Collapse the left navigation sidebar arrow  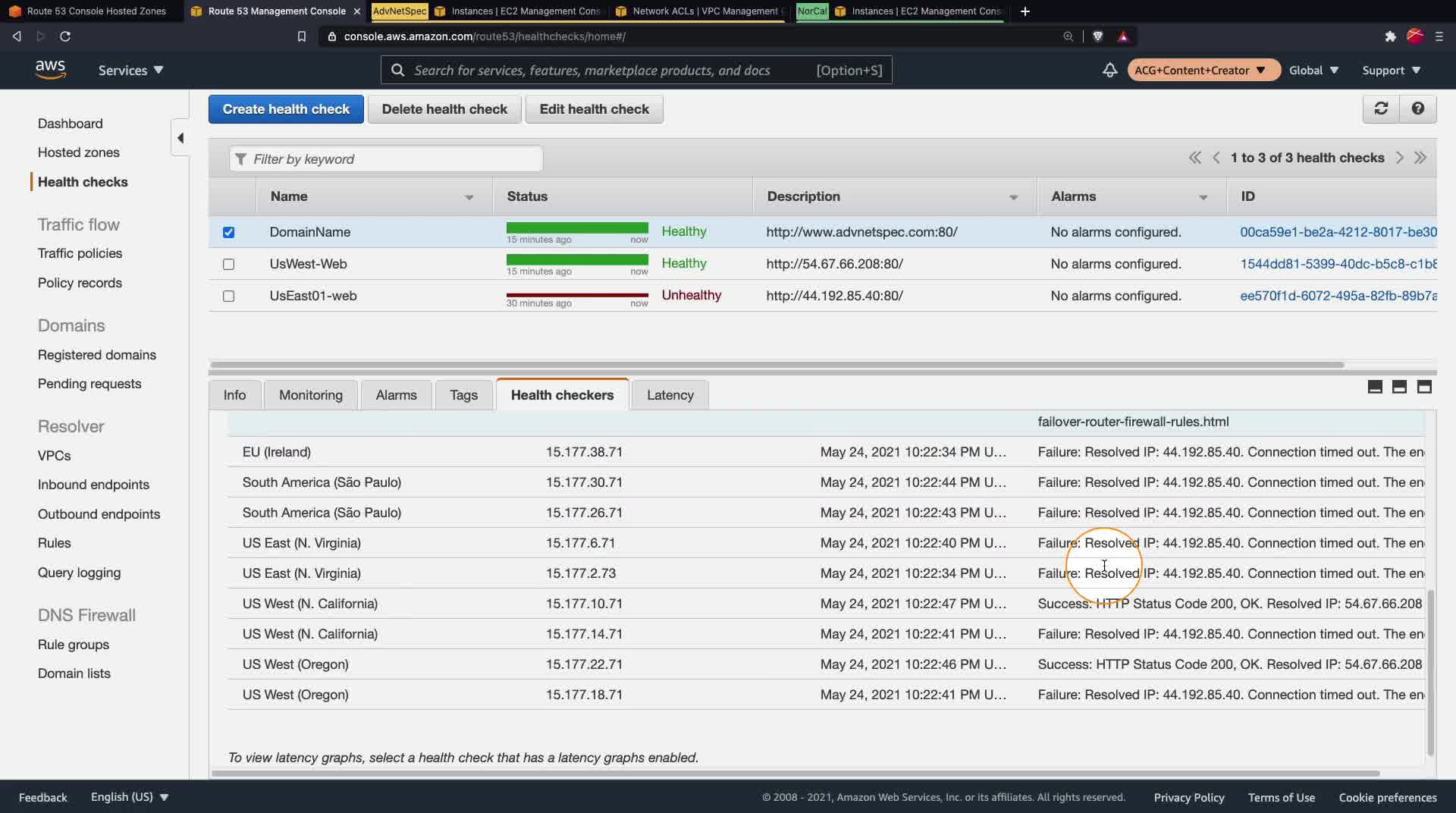pyautogui.click(x=180, y=138)
